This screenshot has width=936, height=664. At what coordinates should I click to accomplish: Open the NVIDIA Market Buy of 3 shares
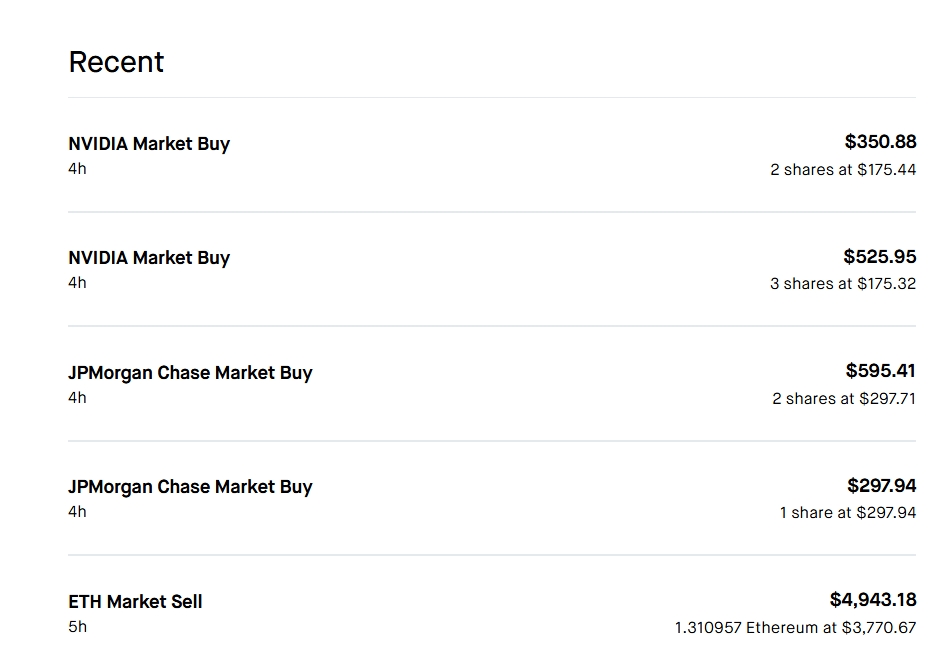149,258
